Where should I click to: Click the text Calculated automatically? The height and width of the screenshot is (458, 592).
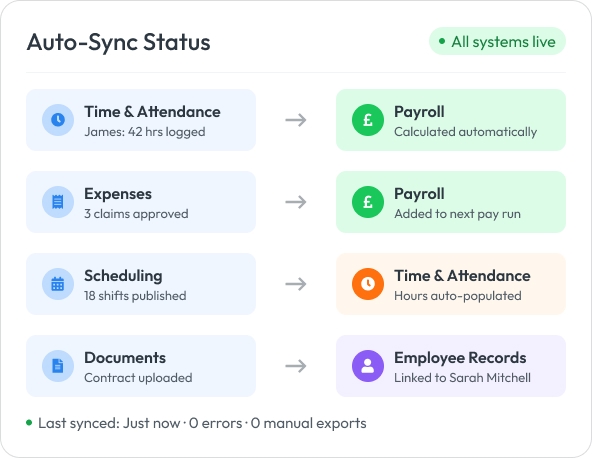pos(466,132)
